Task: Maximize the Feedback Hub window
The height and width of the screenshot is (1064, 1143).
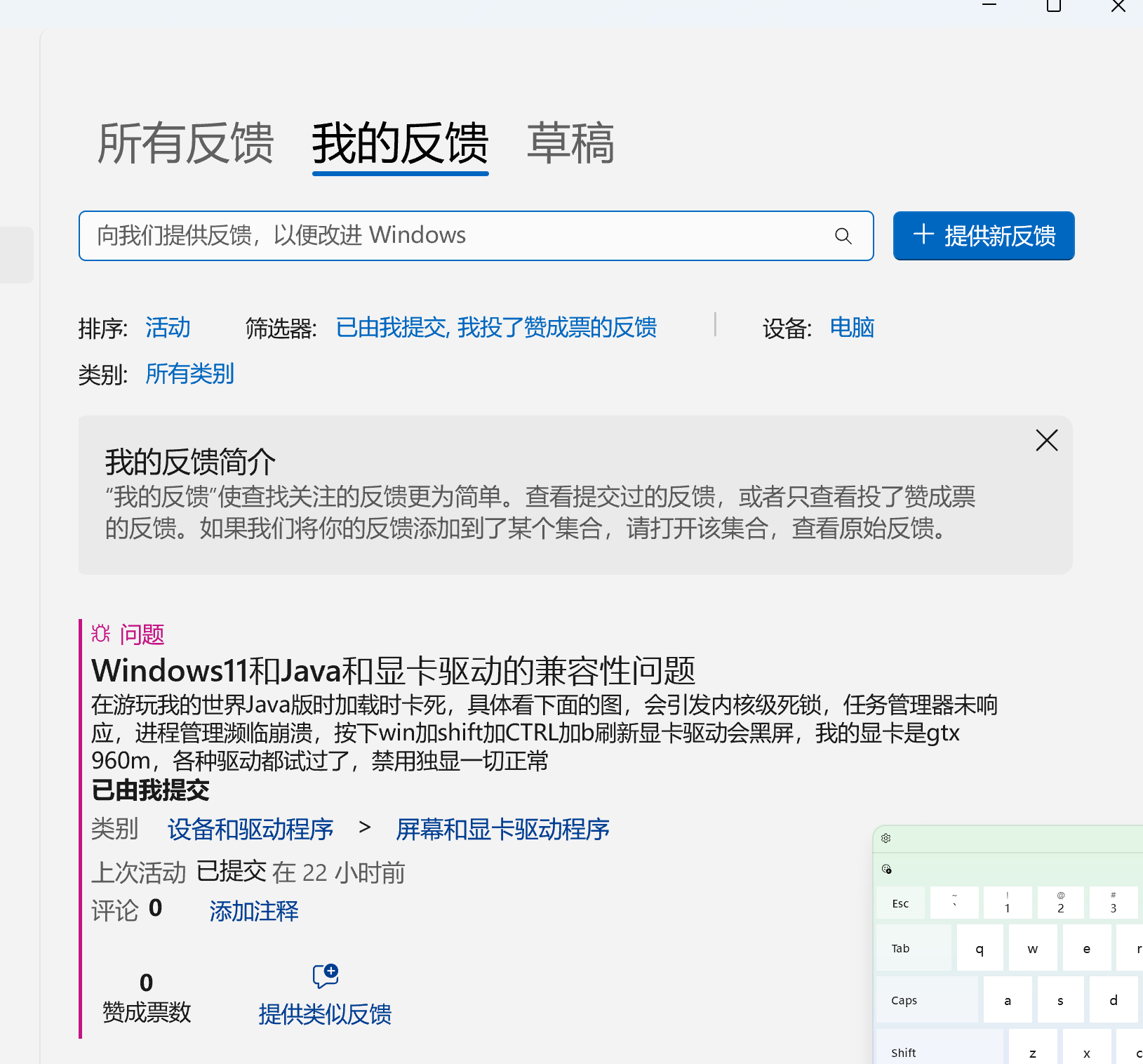Action: point(1054,6)
